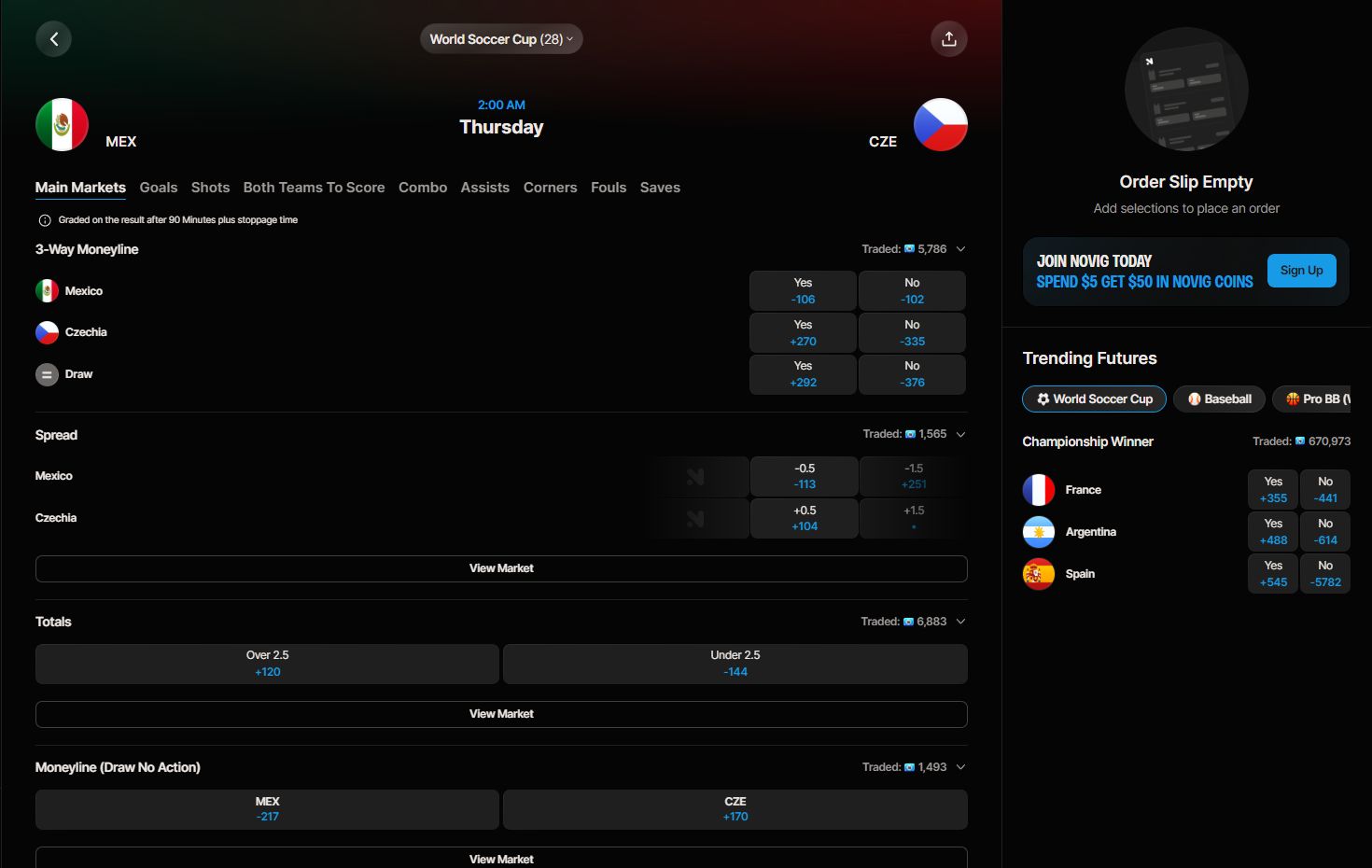Image resolution: width=1372 pixels, height=868 pixels.
Task: Collapse the Spread section chevron
Action: (960, 434)
